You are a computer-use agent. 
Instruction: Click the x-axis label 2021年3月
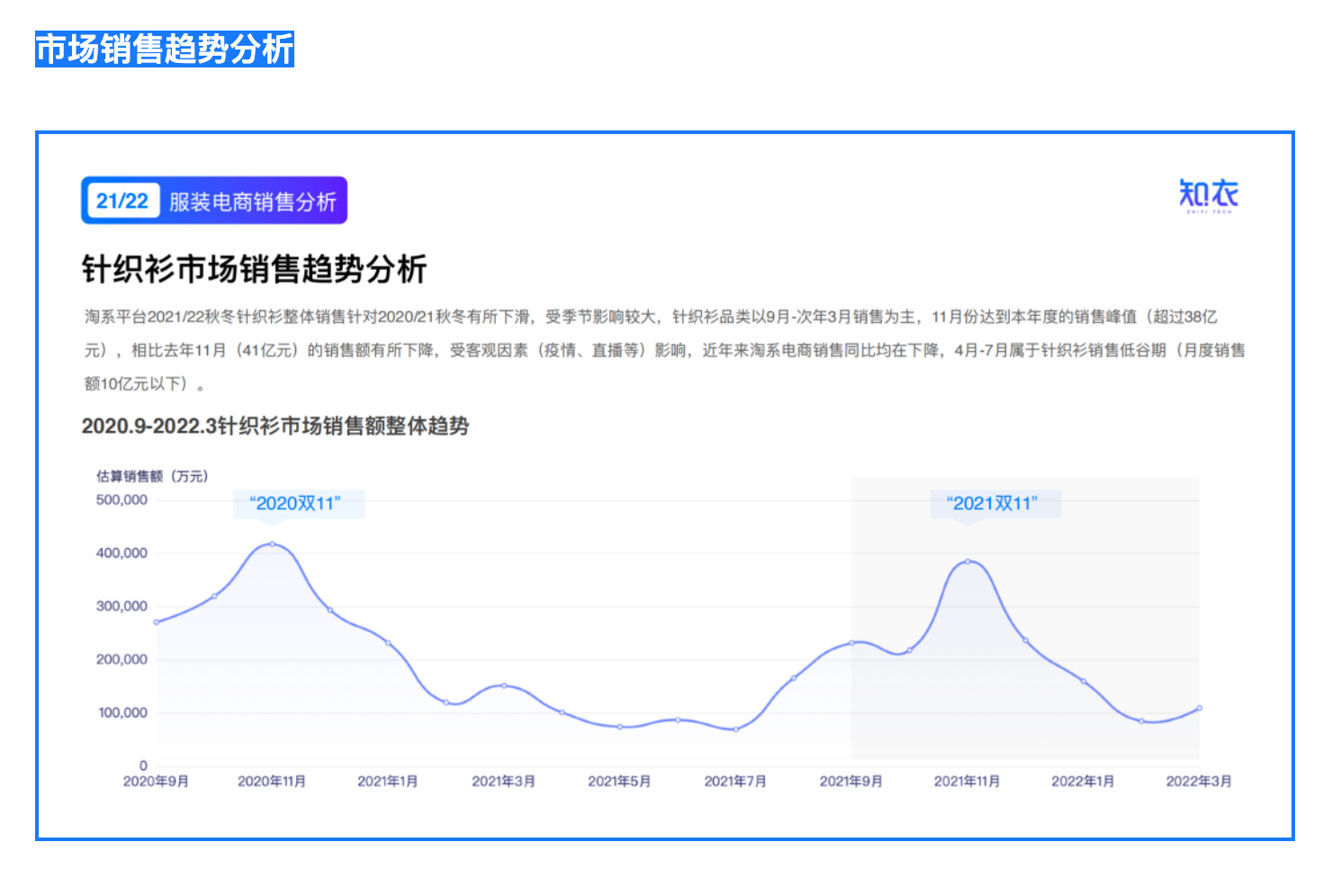click(x=504, y=781)
